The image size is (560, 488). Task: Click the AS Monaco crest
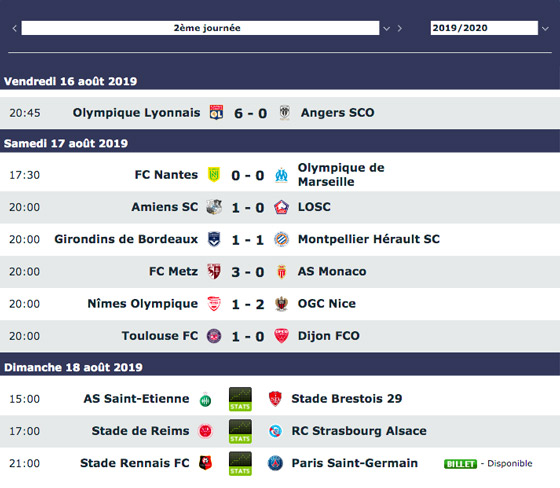point(281,272)
